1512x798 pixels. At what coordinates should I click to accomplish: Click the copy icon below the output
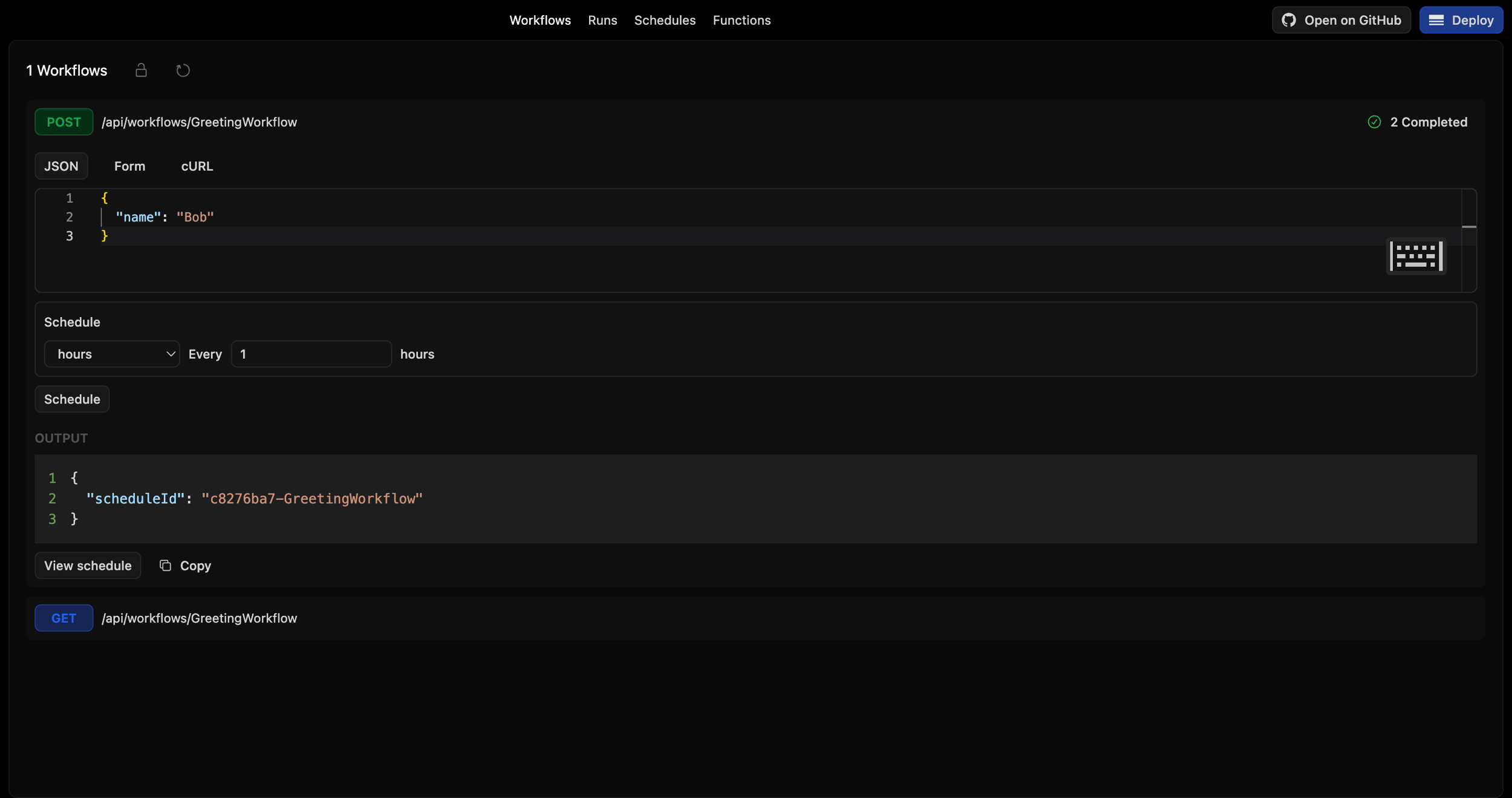pyautogui.click(x=165, y=565)
